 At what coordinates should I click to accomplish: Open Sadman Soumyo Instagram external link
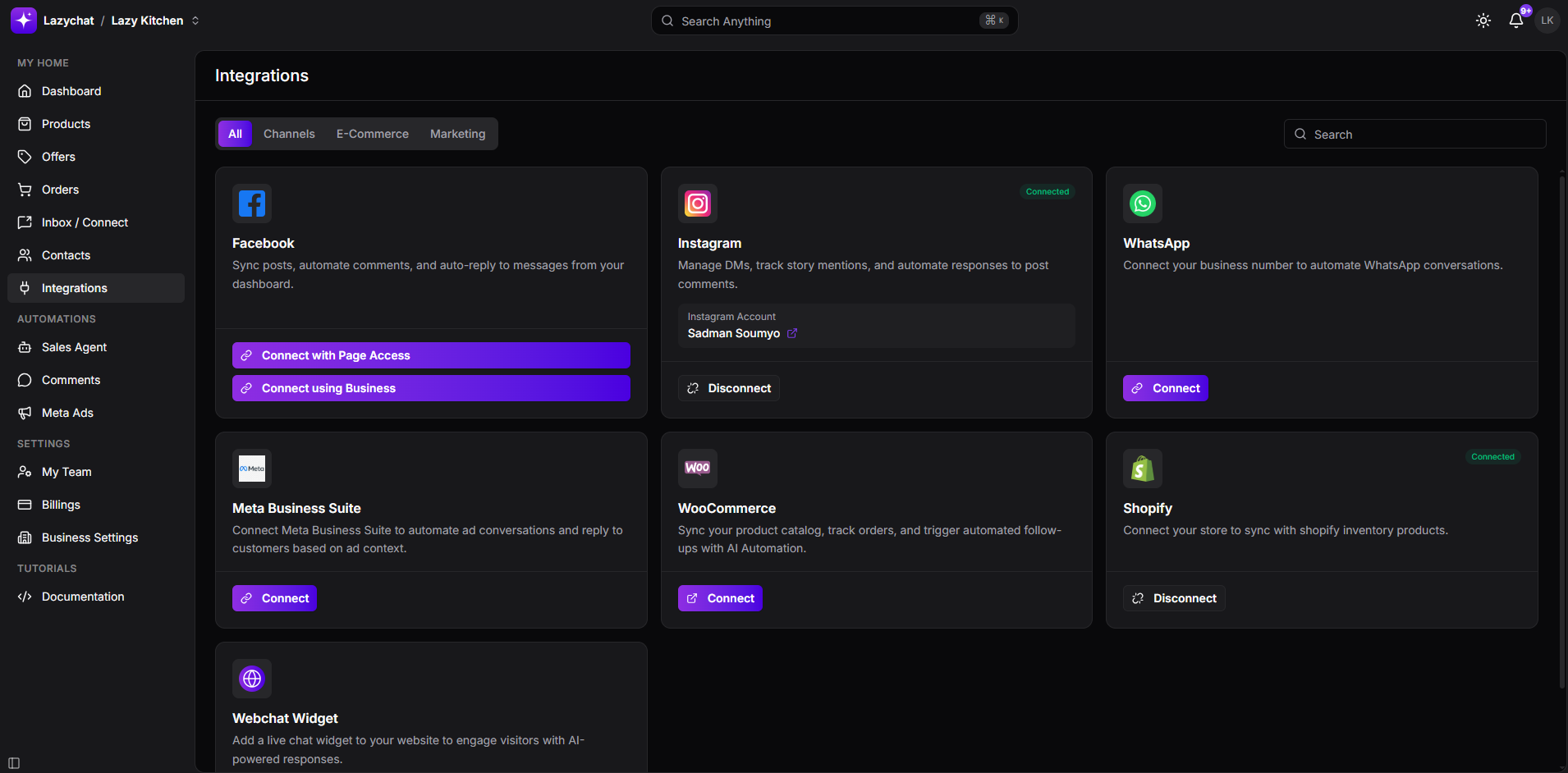792,333
